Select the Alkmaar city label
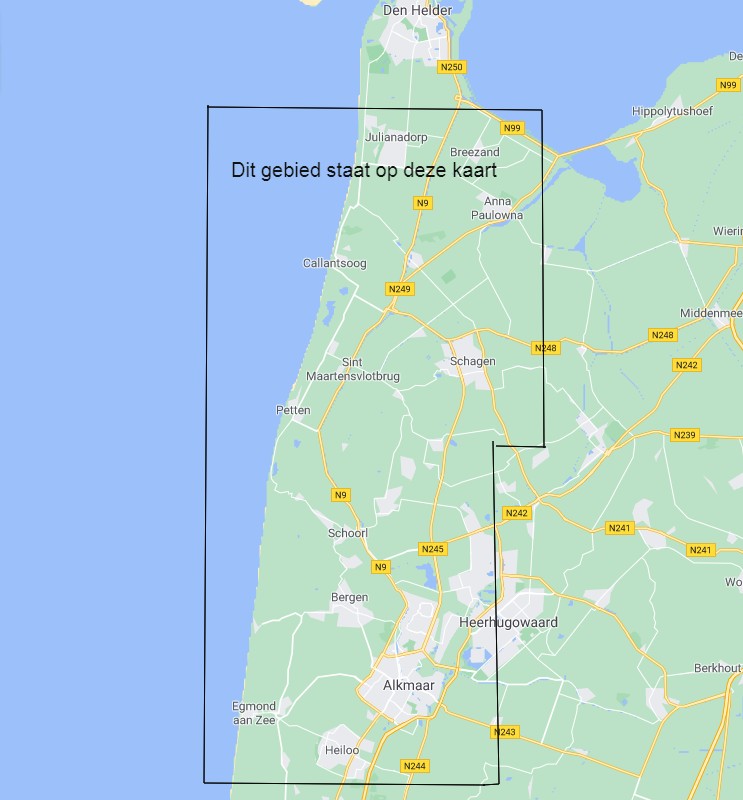 tap(408, 686)
